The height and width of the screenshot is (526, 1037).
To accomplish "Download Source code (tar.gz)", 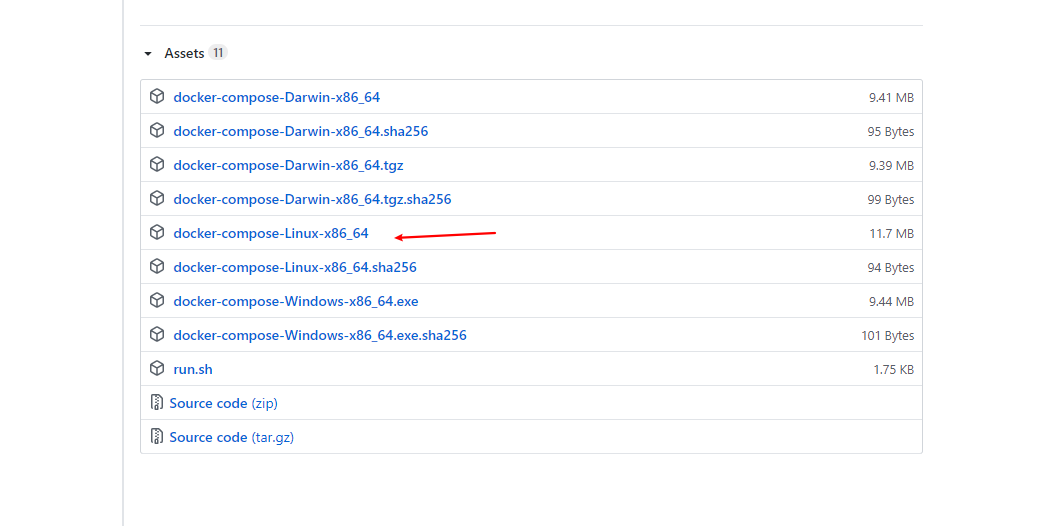I will 231,437.
